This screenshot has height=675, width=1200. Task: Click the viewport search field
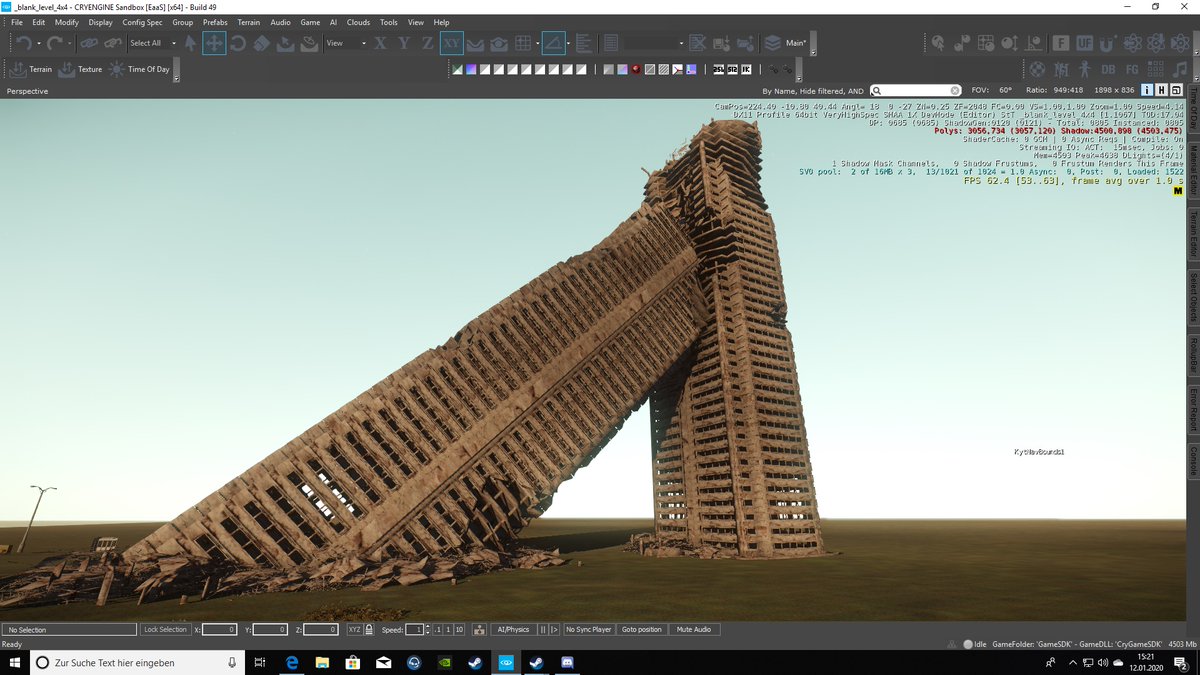(916, 90)
